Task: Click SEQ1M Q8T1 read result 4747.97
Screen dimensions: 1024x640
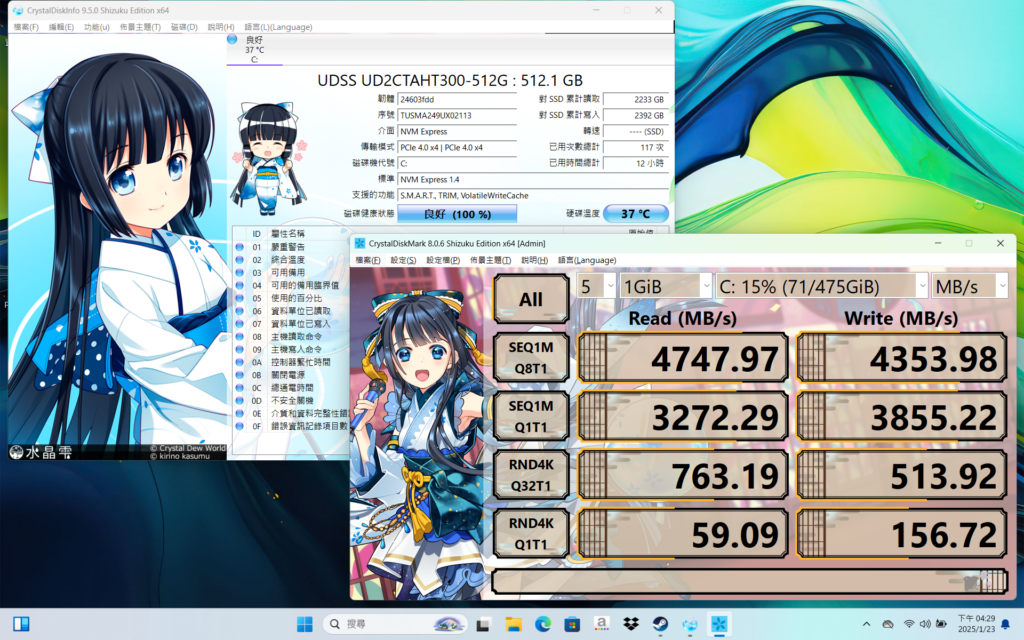Action: (x=683, y=357)
